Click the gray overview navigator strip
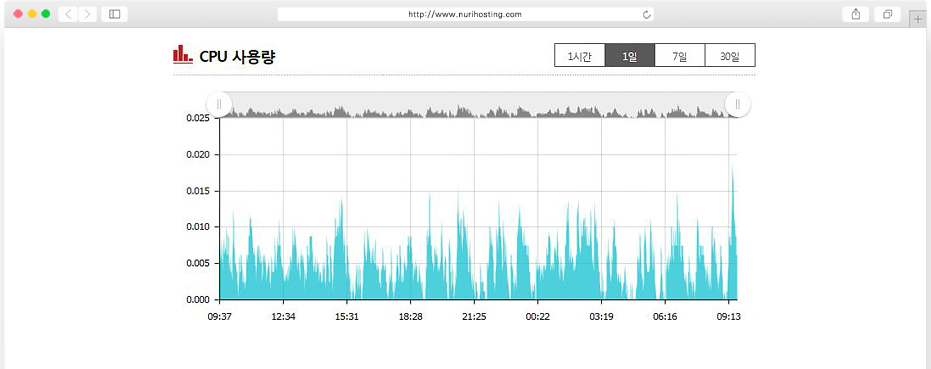The image size is (931, 369). (x=478, y=105)
